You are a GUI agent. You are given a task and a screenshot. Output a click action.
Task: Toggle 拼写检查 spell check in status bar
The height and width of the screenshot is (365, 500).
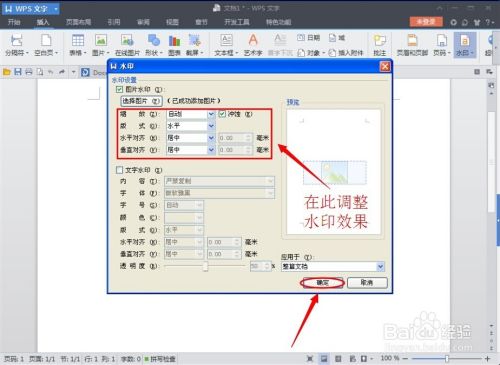coord(160,359)
